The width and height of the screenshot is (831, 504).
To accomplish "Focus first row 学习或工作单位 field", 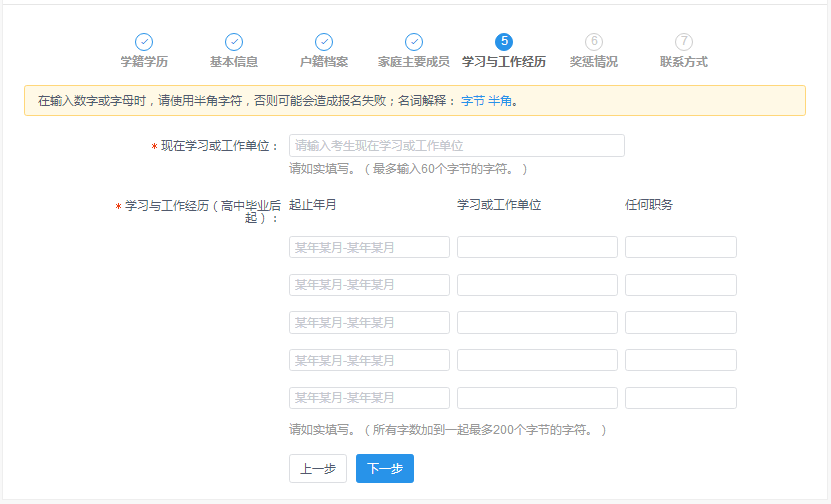I will (x=537, y=247).
